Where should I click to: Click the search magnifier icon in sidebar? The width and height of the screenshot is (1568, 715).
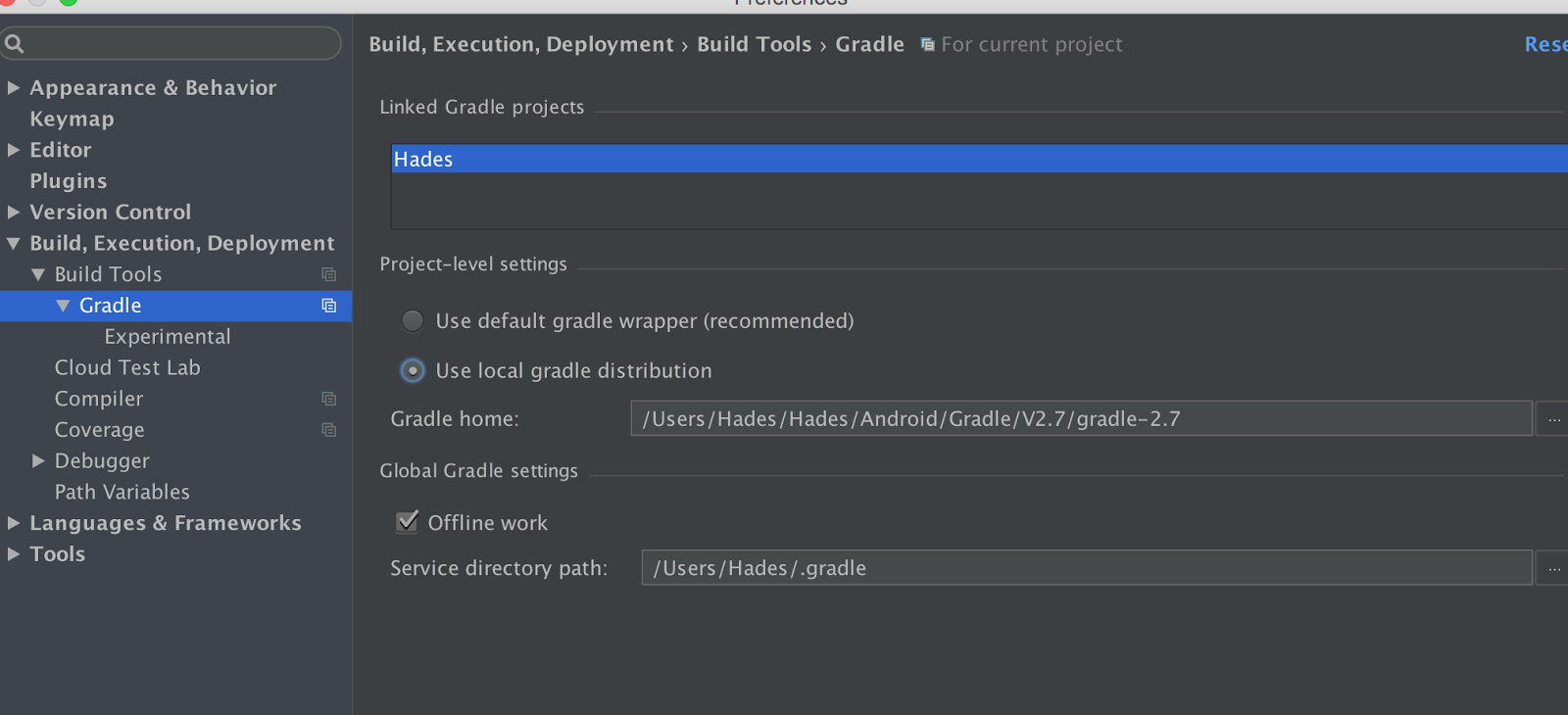click(x=14, y=43)
